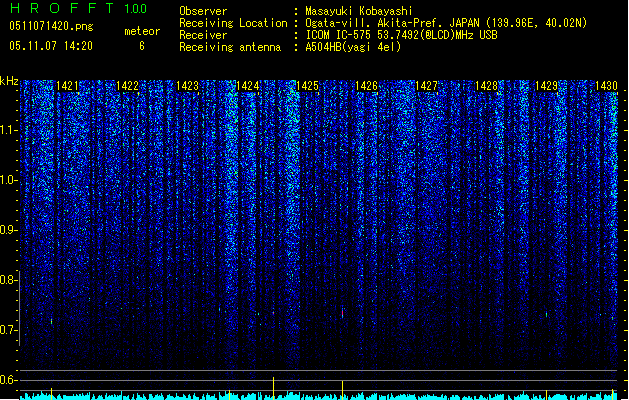This screenshot has height=400, width=629.
Task: Select the A504HB(yagi 4el) antenna text
Action: coord(353,47)
